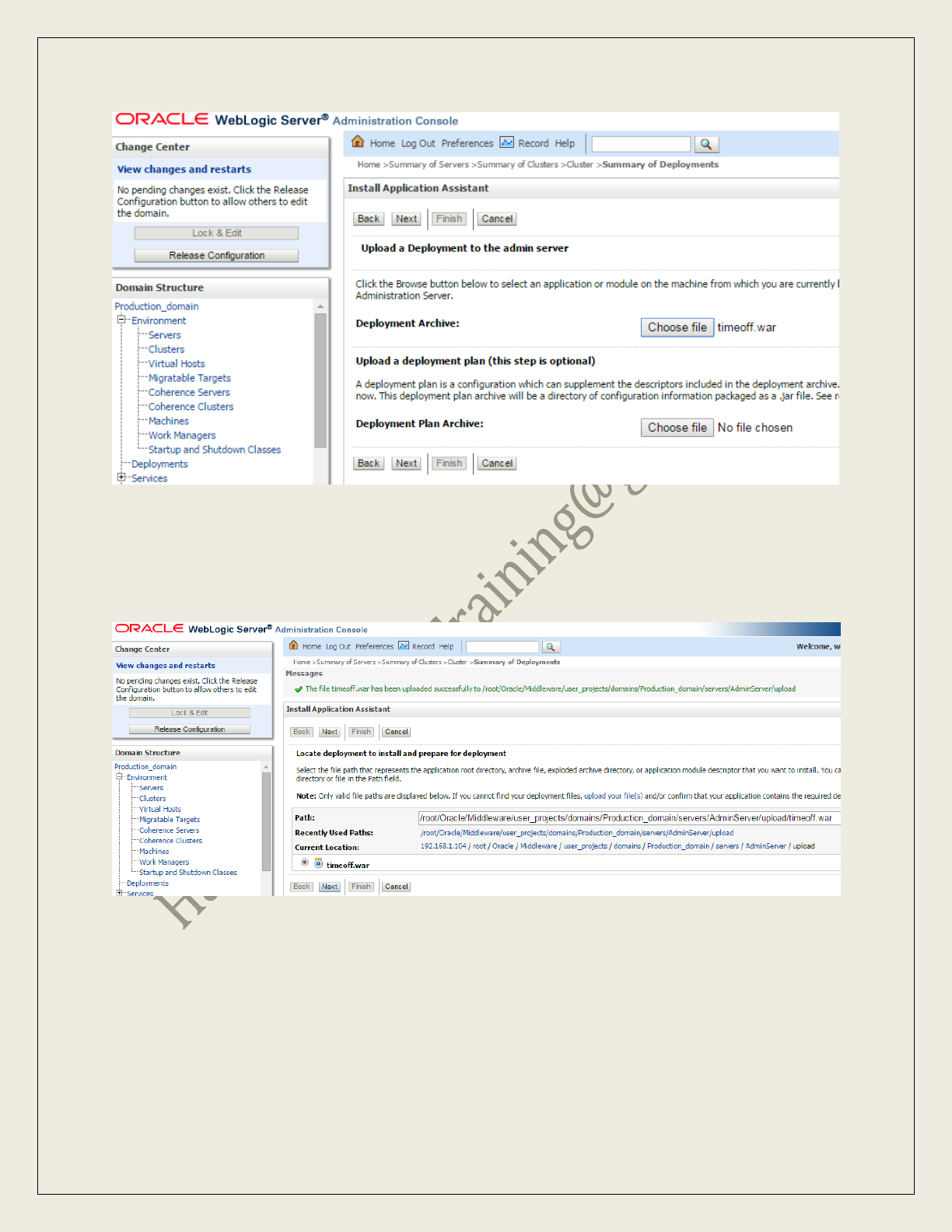The height and width of the screenshot is (1232, 952).
Task: Click Back below Deployment Plan Archive row
Action: tap(369, 464)
